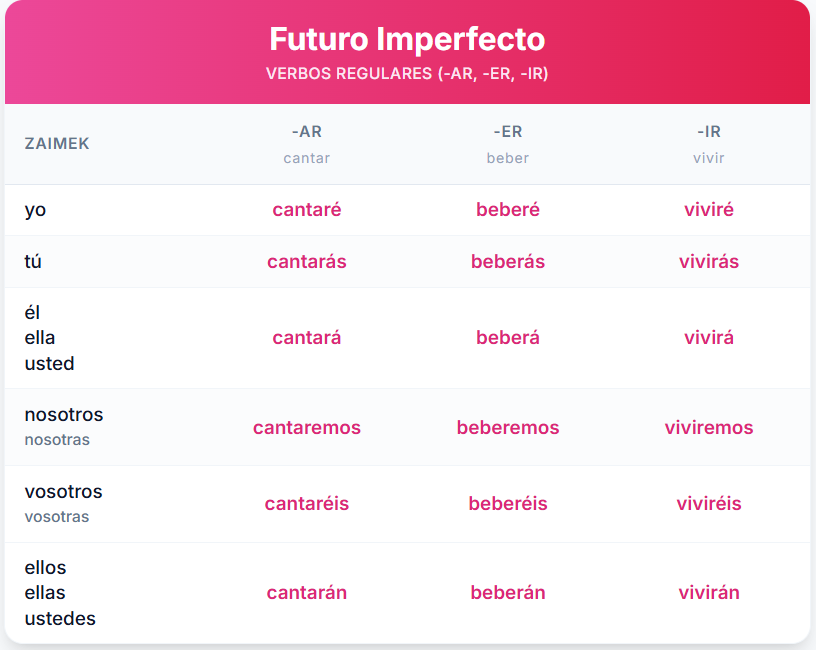Click the word beberemos
This screenshot has width=816, height=650.
coord(507,427)
